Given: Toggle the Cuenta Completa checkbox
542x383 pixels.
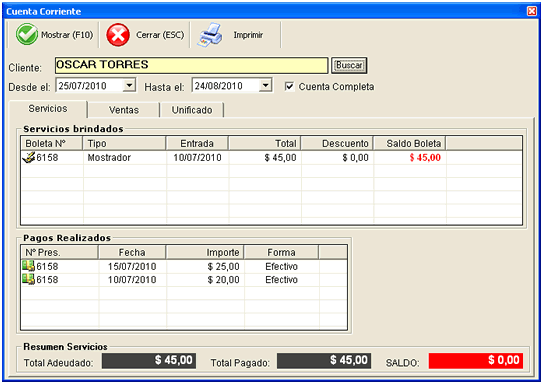Looking at the screenshot, I should point(289,86).
